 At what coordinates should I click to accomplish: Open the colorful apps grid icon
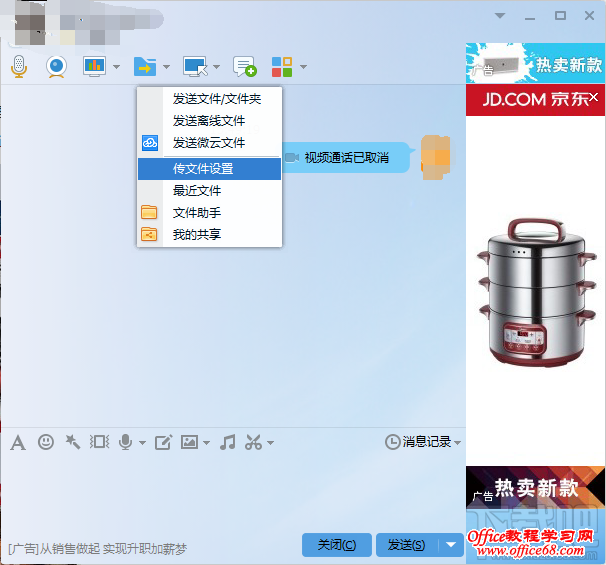coord(282,66)
